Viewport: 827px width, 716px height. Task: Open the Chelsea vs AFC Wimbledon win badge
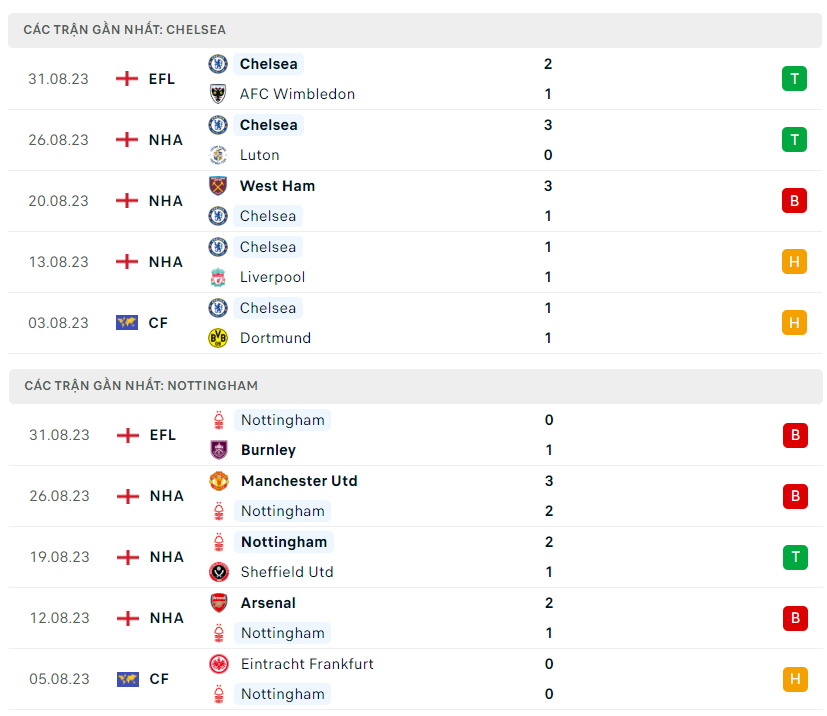pyautogui.click(x=794, y=79)
